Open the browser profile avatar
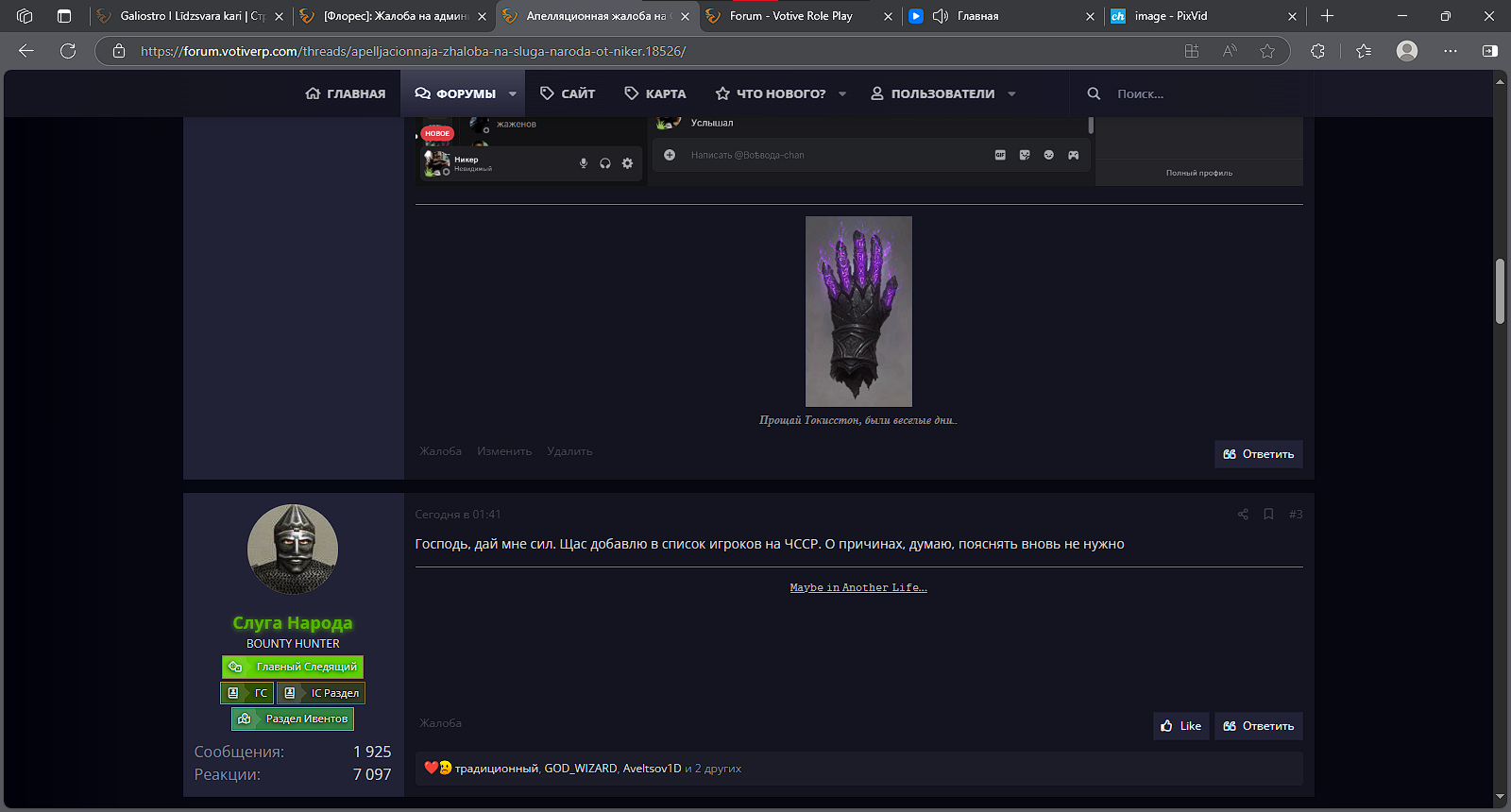Screen dimensions: 1511x812 point(1407,51)
